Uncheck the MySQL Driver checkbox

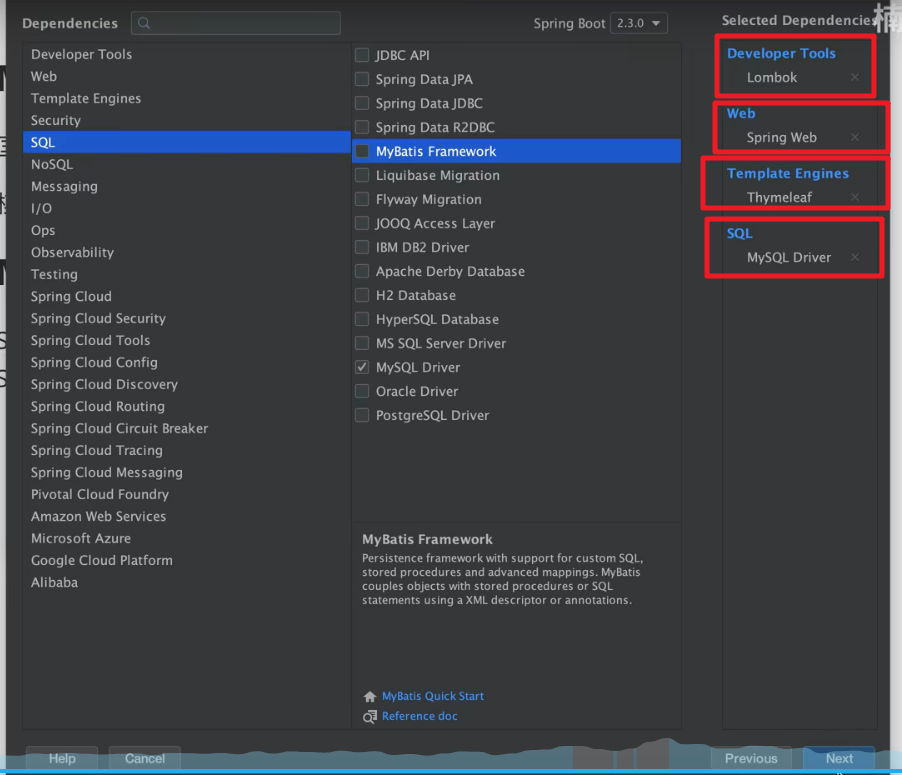click(x=362, y=367)
